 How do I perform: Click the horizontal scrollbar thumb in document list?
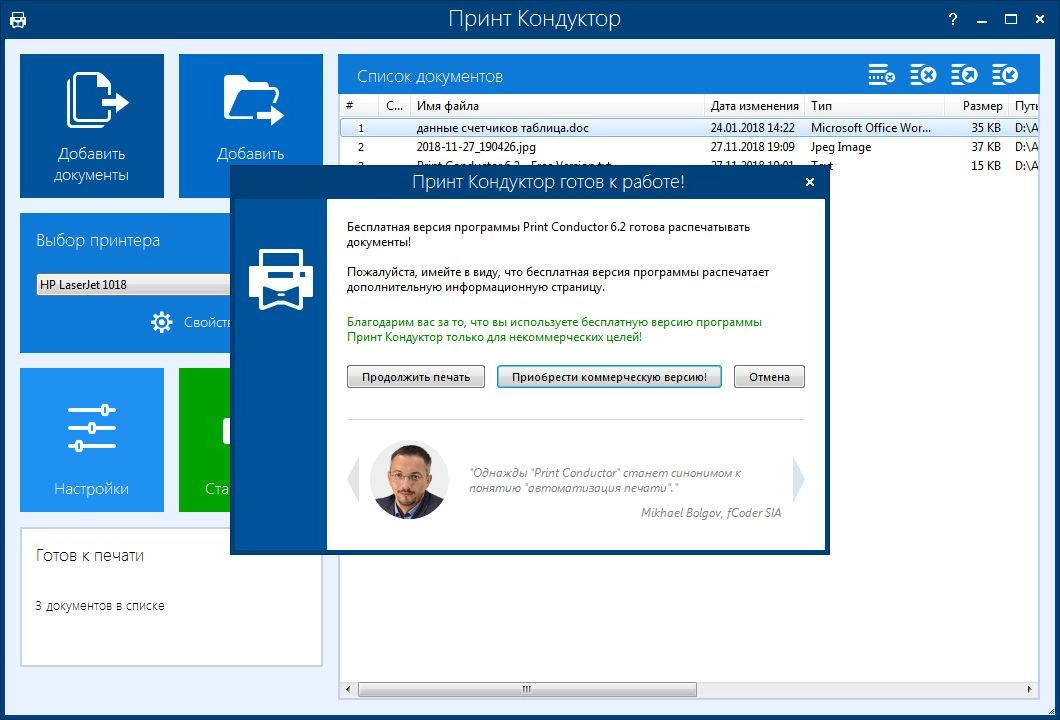(527, 690)
